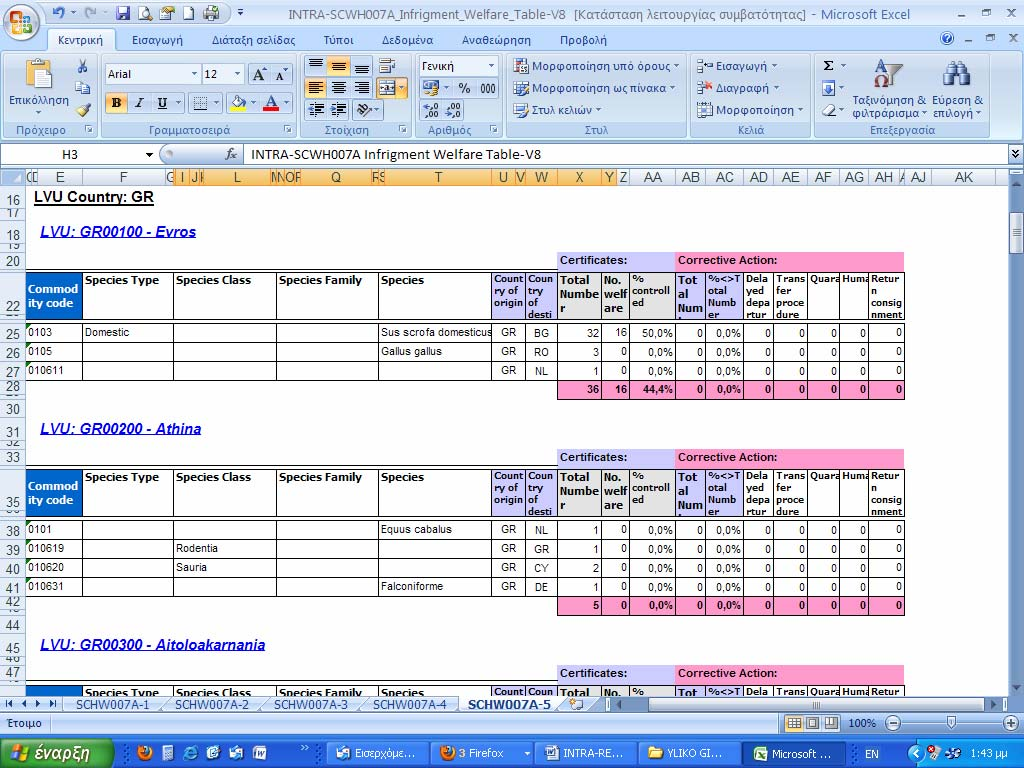
Task: Decrease the indent of the cell contents
Action: pos(316,109)
